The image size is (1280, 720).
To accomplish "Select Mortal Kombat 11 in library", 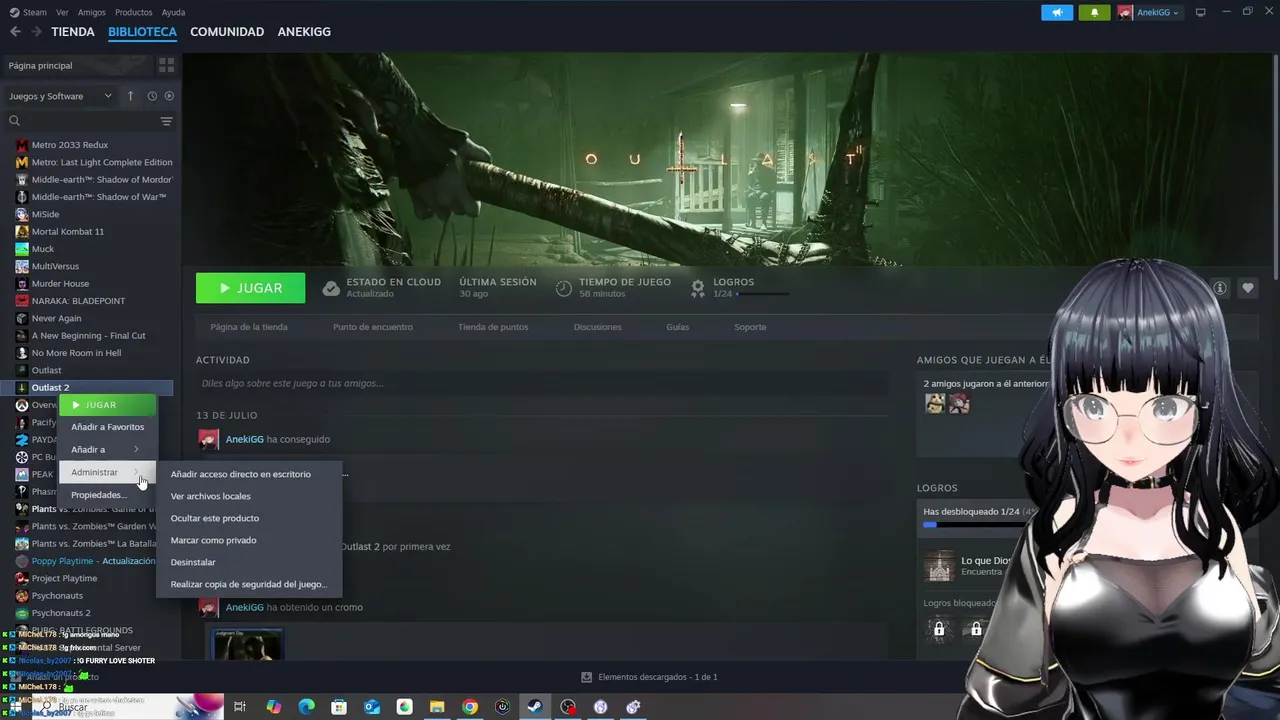I will pyautogui.click(x=68, y=231).
